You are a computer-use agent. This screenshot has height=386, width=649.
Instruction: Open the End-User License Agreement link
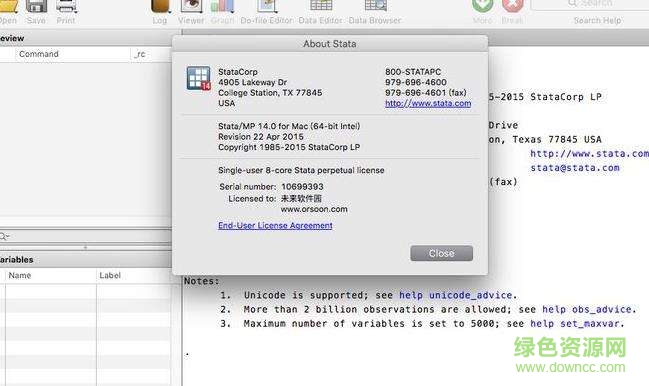(275, 225)
